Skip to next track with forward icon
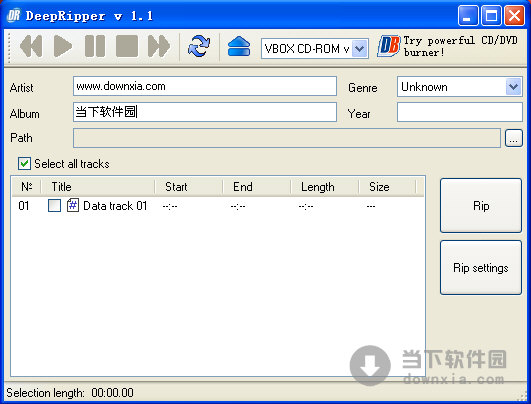The image size is (531, 404). tap(159, 46)
